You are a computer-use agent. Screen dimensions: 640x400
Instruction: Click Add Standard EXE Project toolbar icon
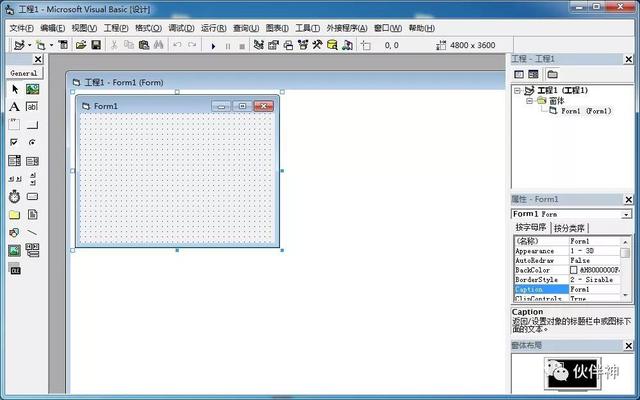click(19, 45)
